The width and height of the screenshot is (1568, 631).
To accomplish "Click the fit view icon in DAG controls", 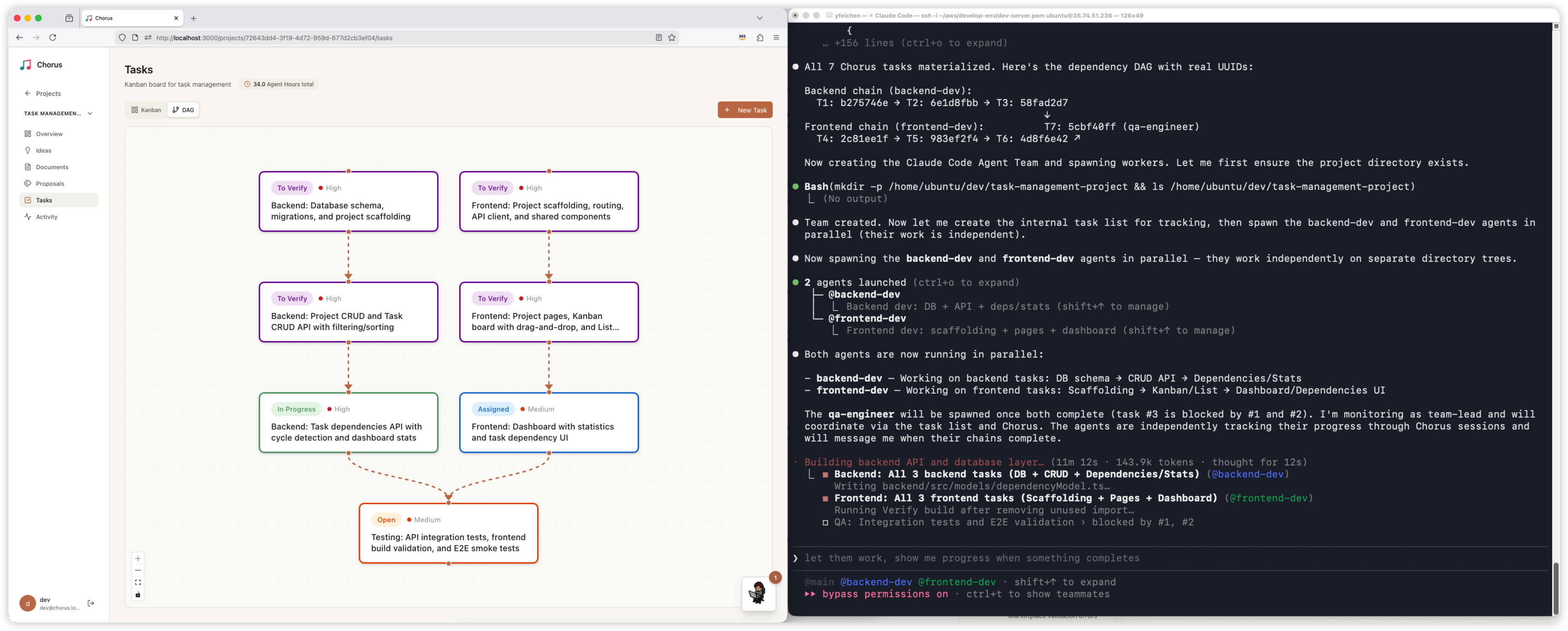I will coord(138,582).
